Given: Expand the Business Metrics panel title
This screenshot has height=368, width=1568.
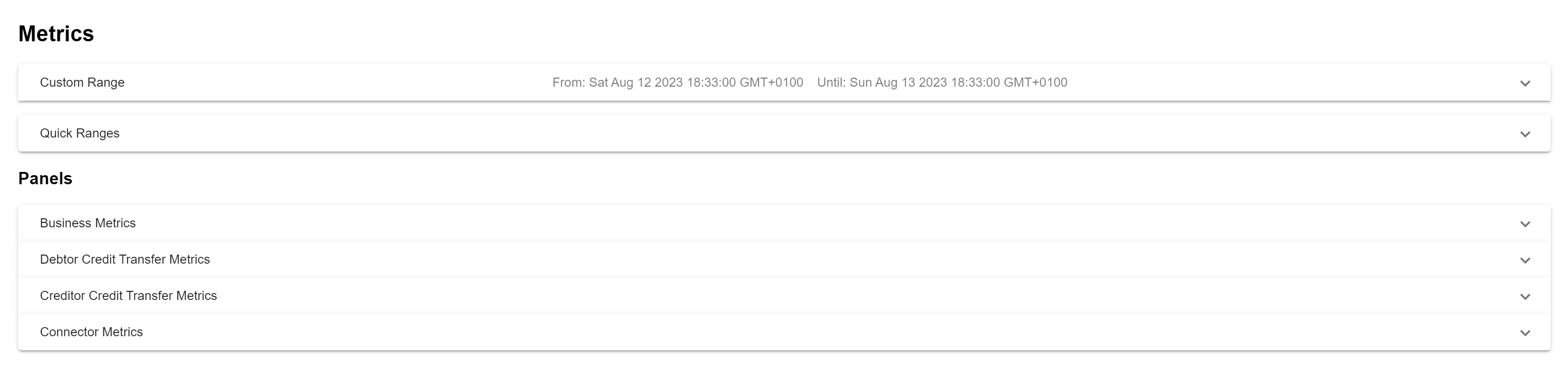Looking at the screenshot, I should 88,223.
